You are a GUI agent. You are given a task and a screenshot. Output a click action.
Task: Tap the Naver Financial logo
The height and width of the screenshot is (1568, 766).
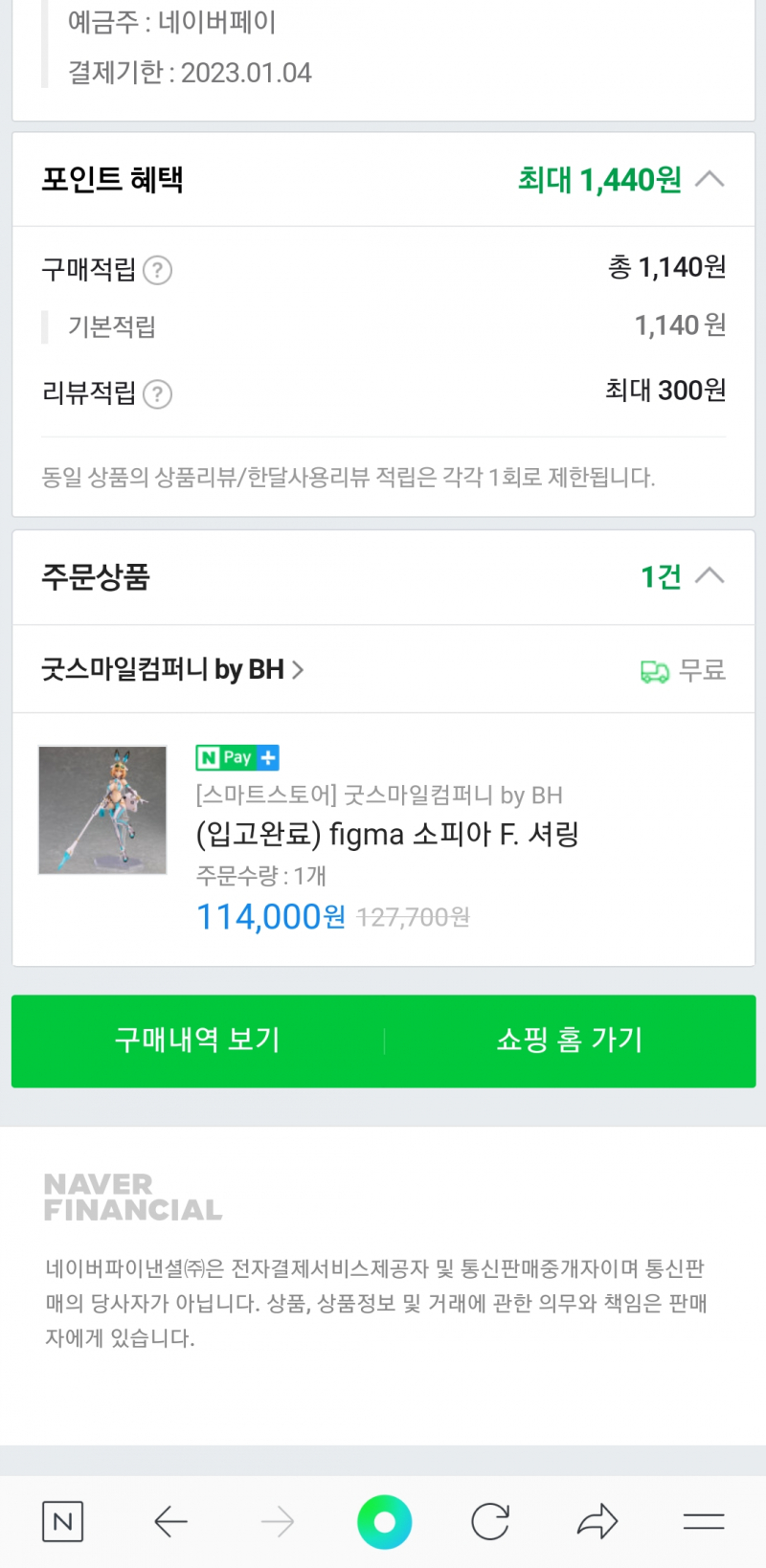(132, 1198)
